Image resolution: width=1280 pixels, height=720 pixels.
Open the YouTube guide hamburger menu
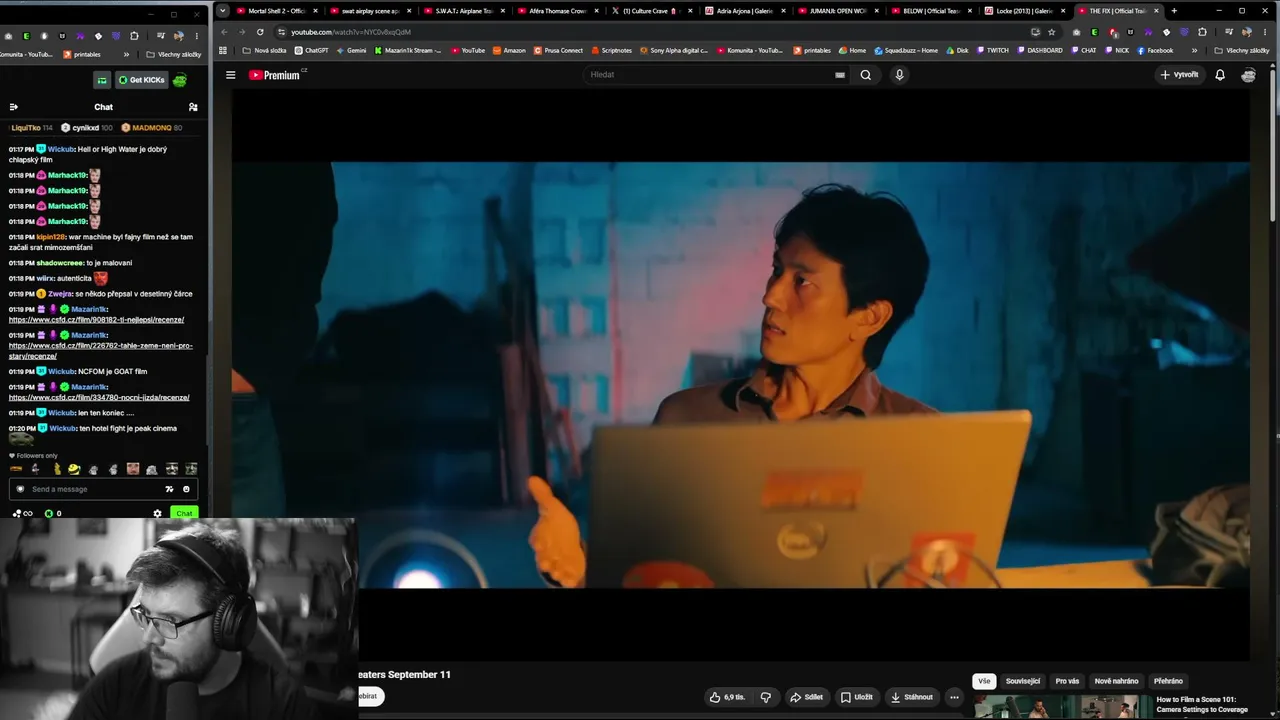[230, 75]
